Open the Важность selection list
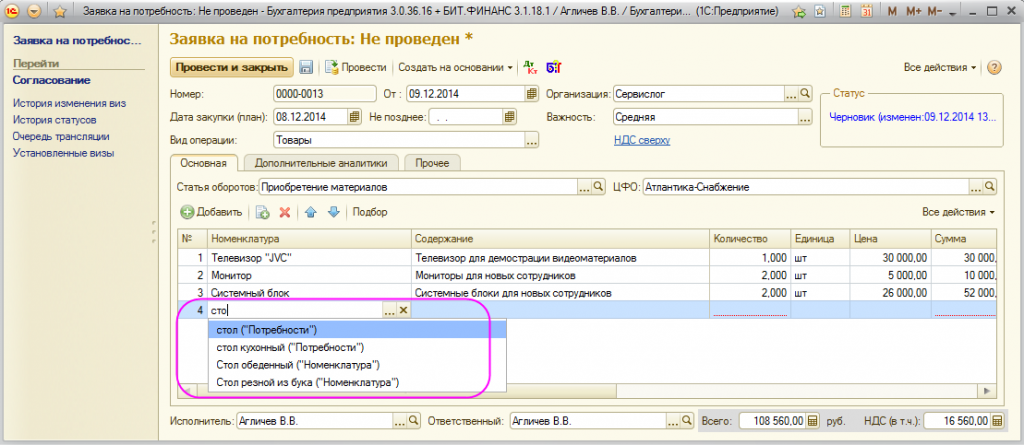1024x445 pixels. (804, 117)
